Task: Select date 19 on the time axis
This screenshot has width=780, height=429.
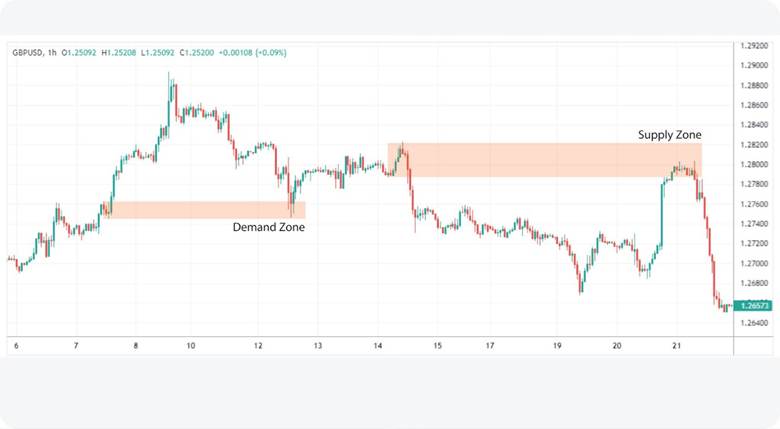Action: (x=558, y=345)
